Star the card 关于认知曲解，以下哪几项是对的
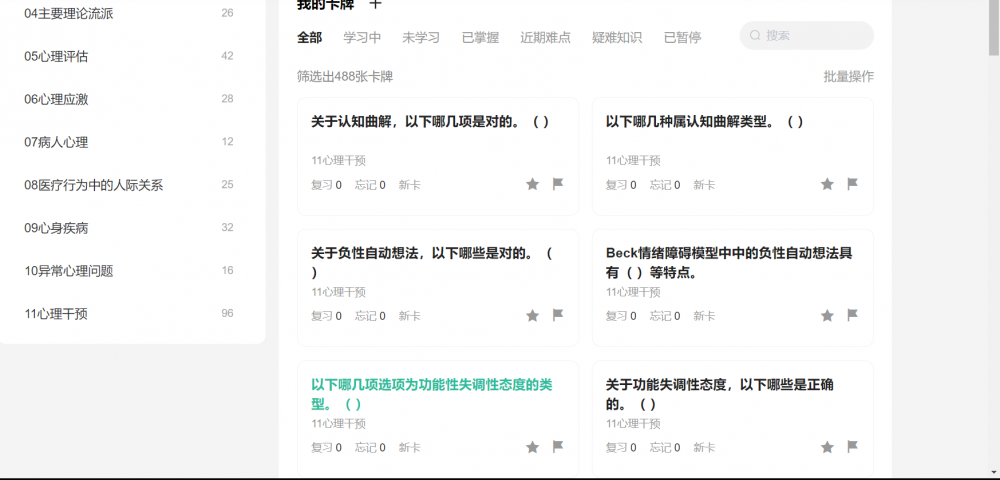Viewport: 1000px width, 480px height. coord(533,184)
